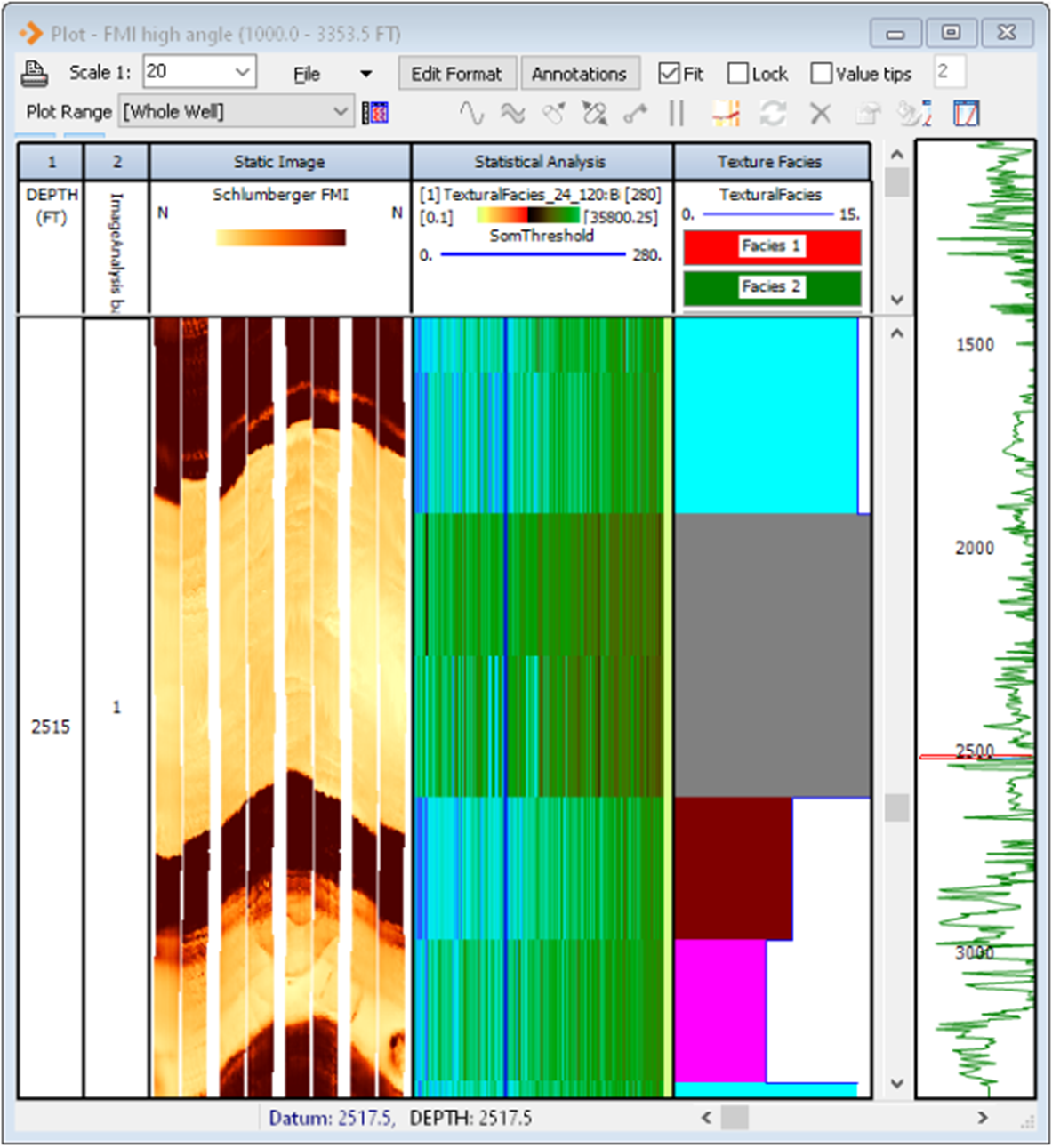The image size is (1052, 1148).
Task: Refresh the plot display
Action: tap(773, 114)
